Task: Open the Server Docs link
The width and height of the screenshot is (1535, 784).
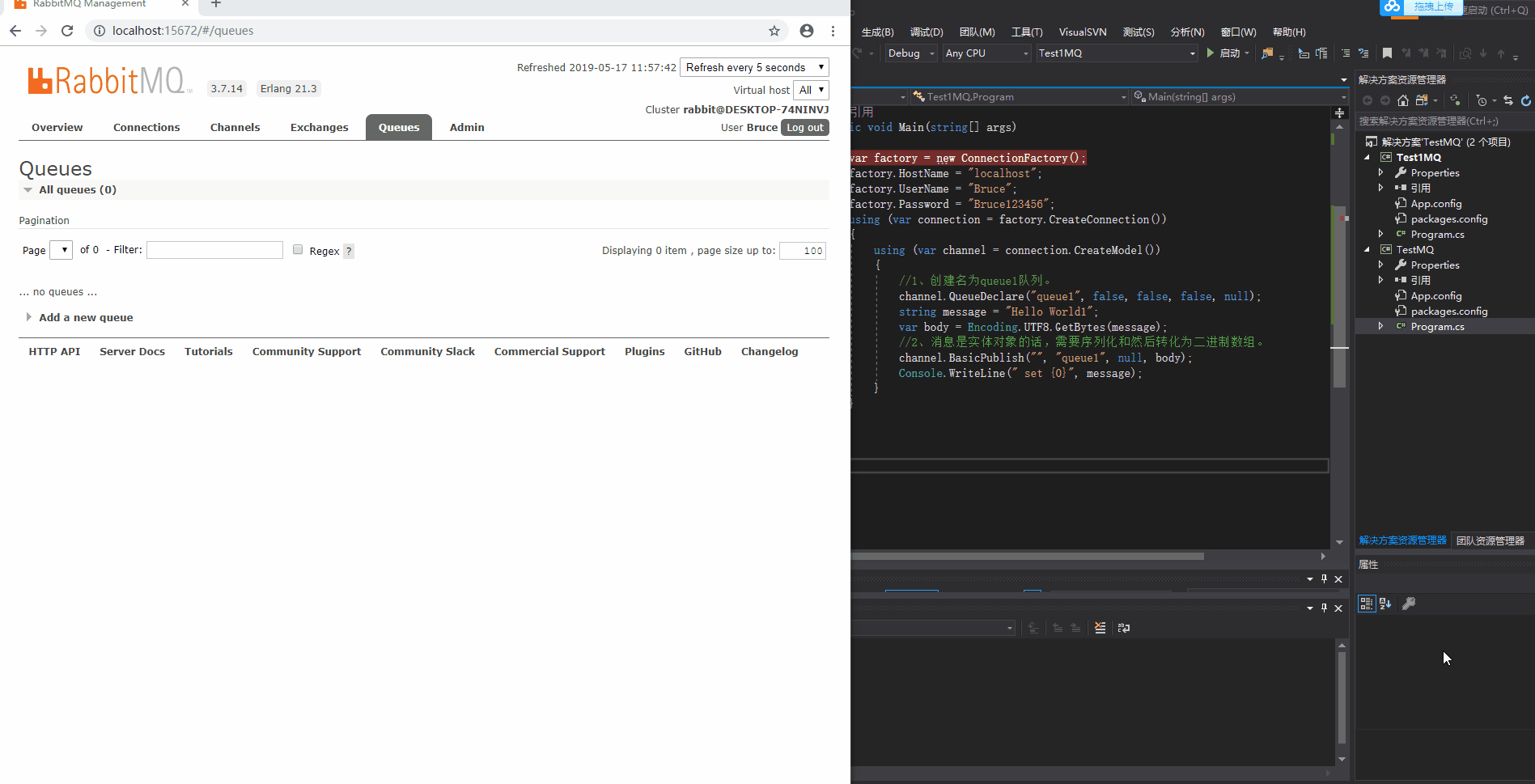Action: (133, 351)
